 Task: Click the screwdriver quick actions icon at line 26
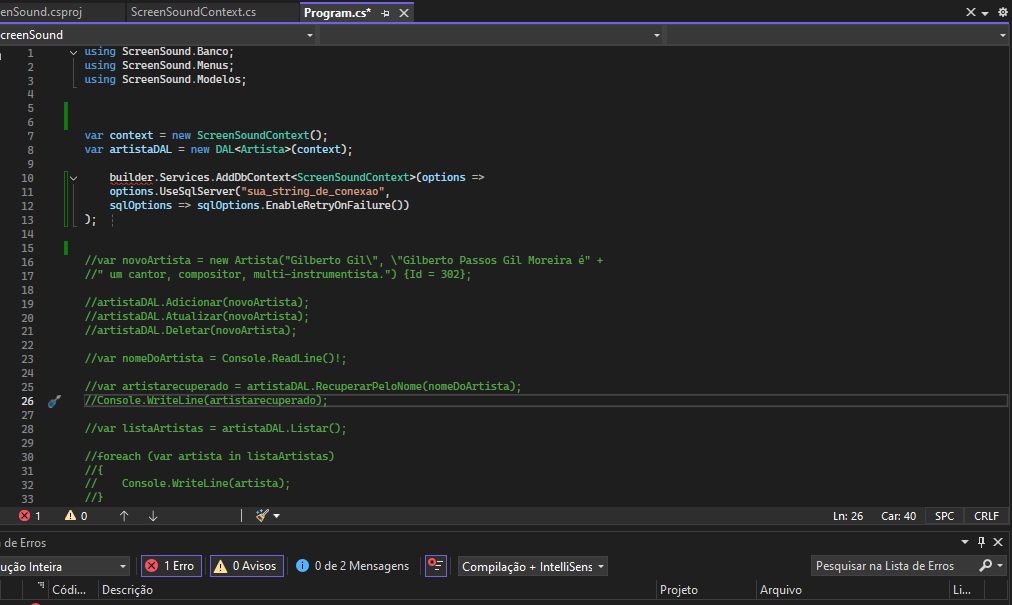pos(54,401)
